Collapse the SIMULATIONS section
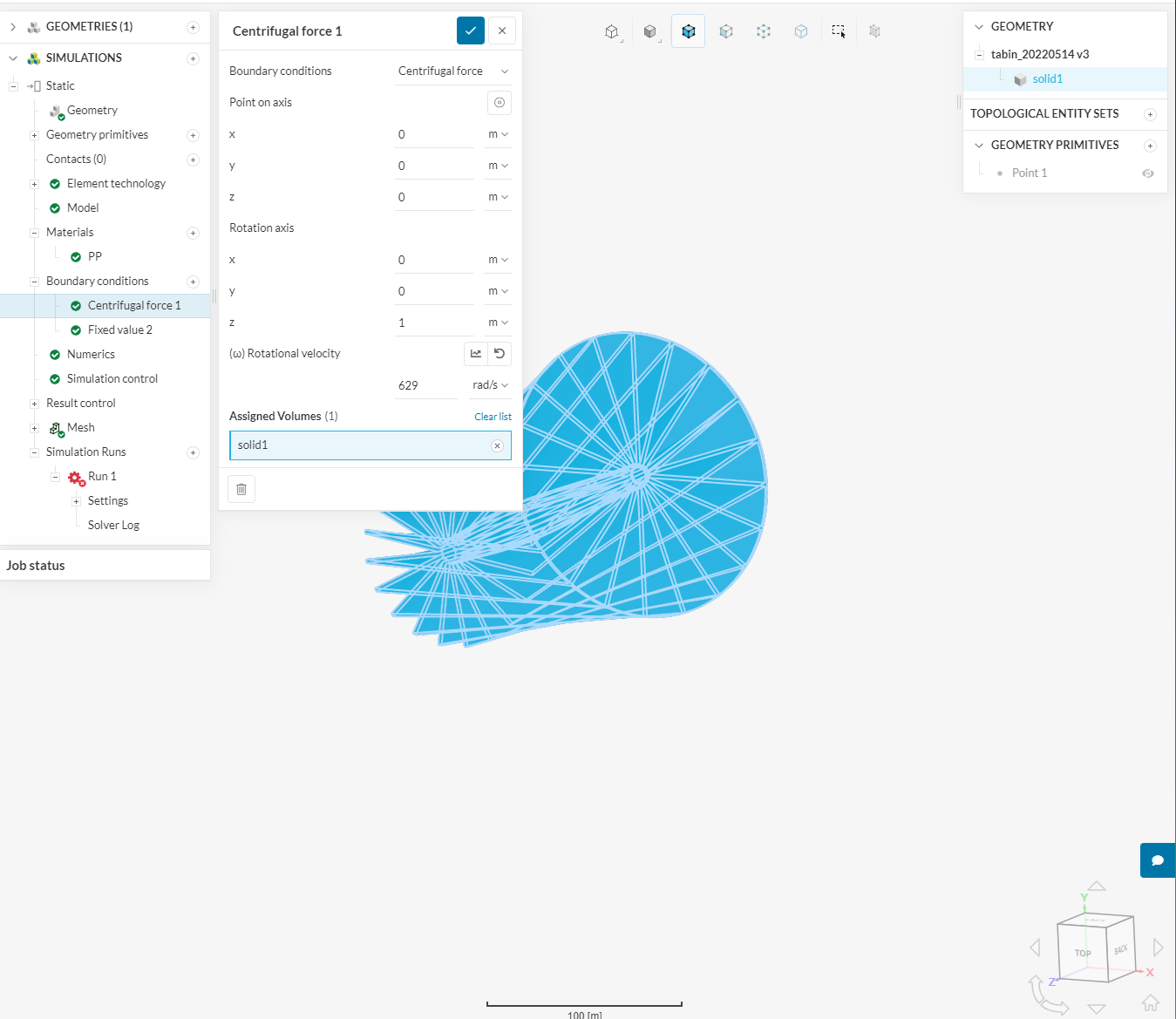This screenshot has height=1019, width=1176. (13, 58)
